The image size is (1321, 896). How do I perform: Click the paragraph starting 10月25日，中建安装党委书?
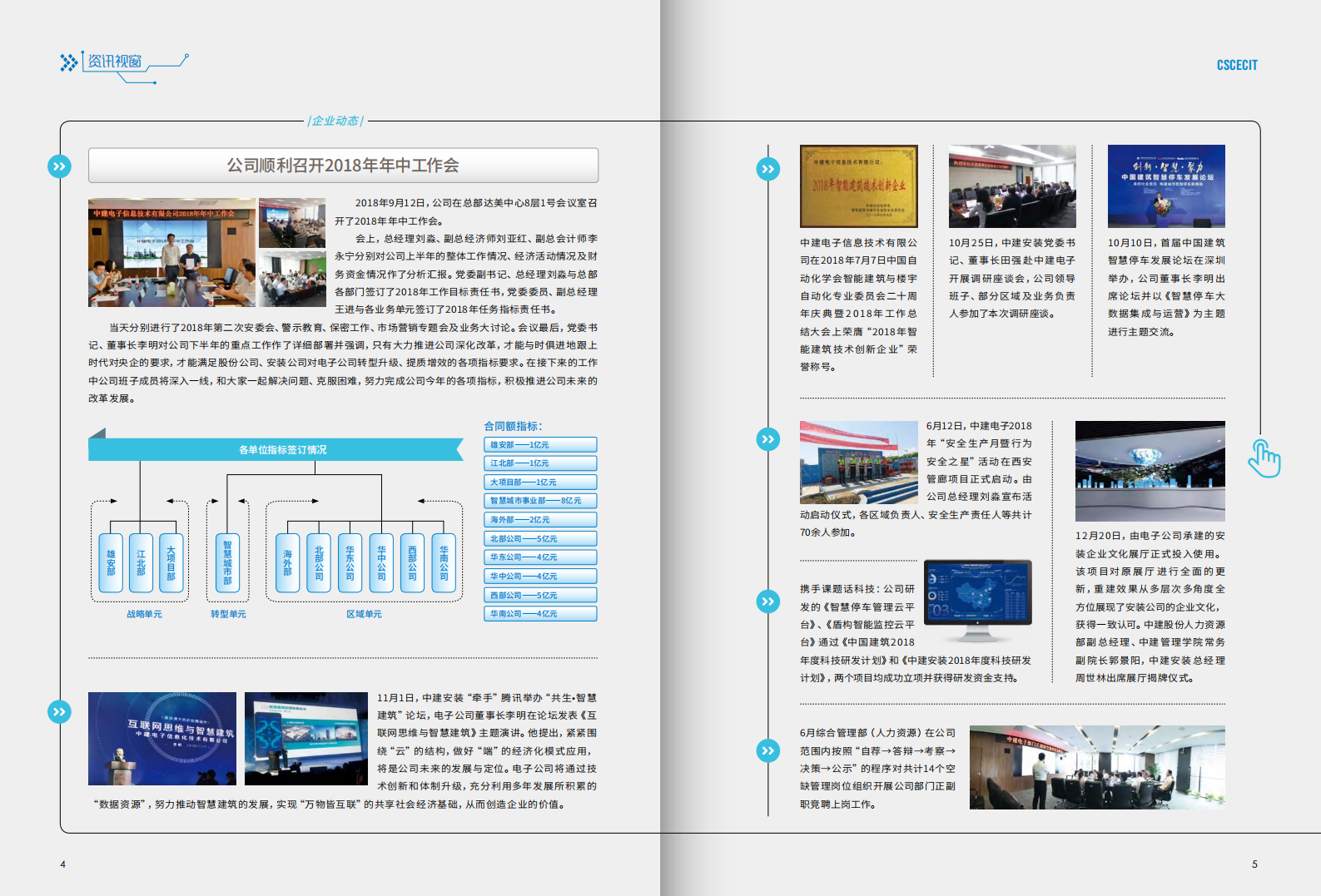pyautogui.click(x=1012, y=279)
